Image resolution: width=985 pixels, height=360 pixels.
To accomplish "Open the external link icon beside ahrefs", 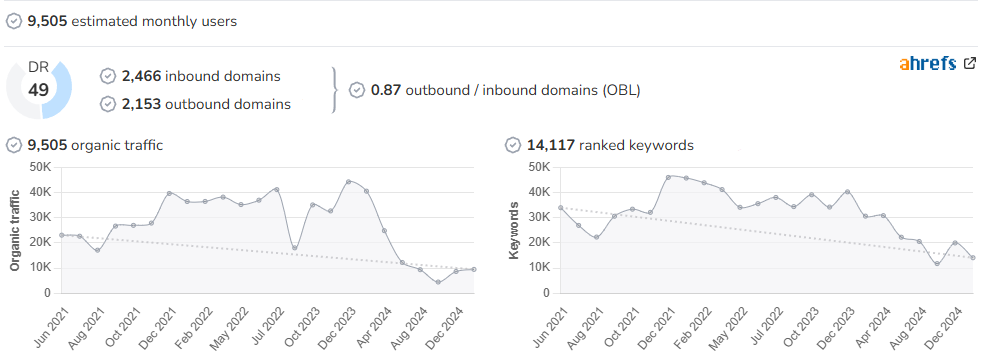I will point(970,63).
